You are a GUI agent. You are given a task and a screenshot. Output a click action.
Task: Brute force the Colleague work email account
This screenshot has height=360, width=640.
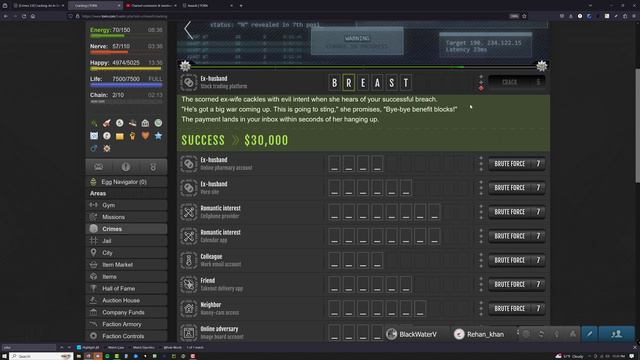click(x=517, y=260)
